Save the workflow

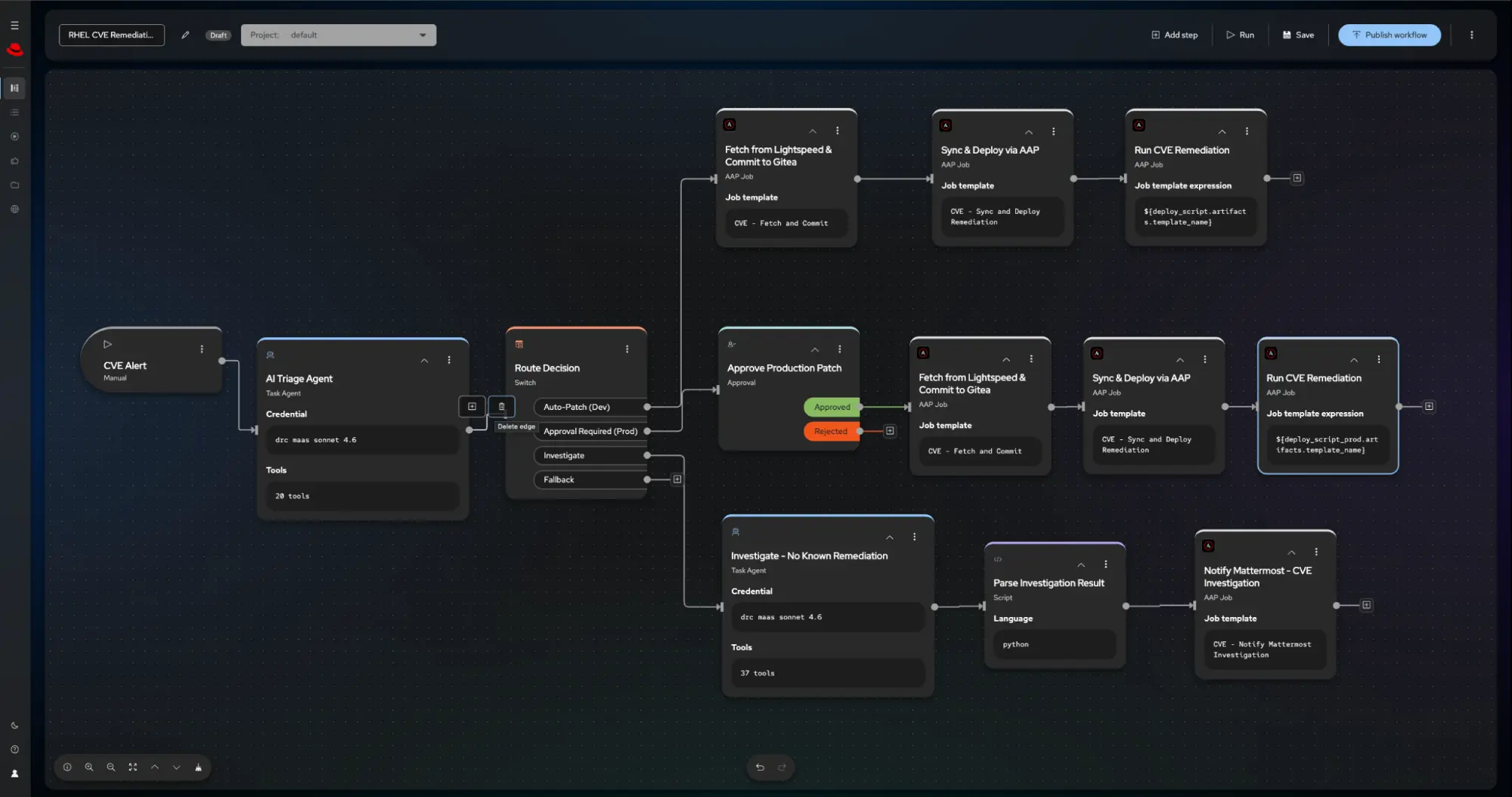click(x=1298, y=35)
